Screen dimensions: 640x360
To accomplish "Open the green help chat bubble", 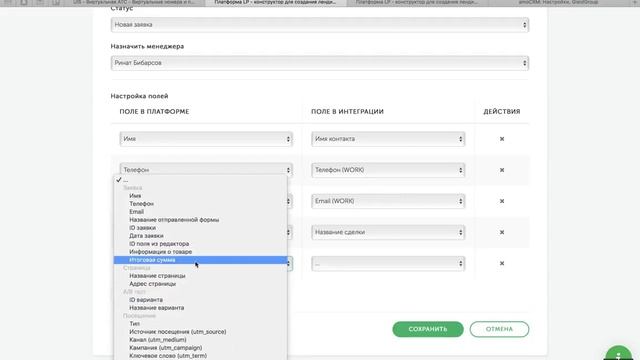I will tap(619, 353).
